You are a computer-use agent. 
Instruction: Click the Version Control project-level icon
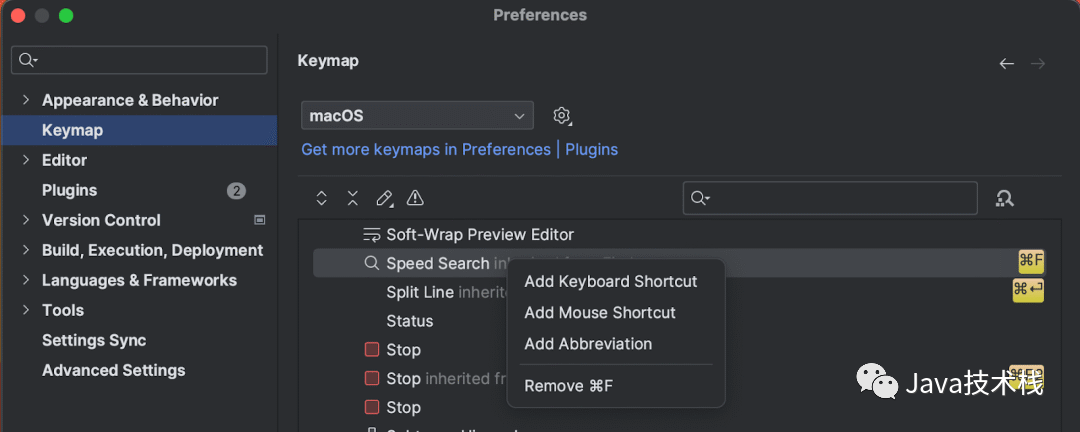pyautogui.click(x=260, y=220)
